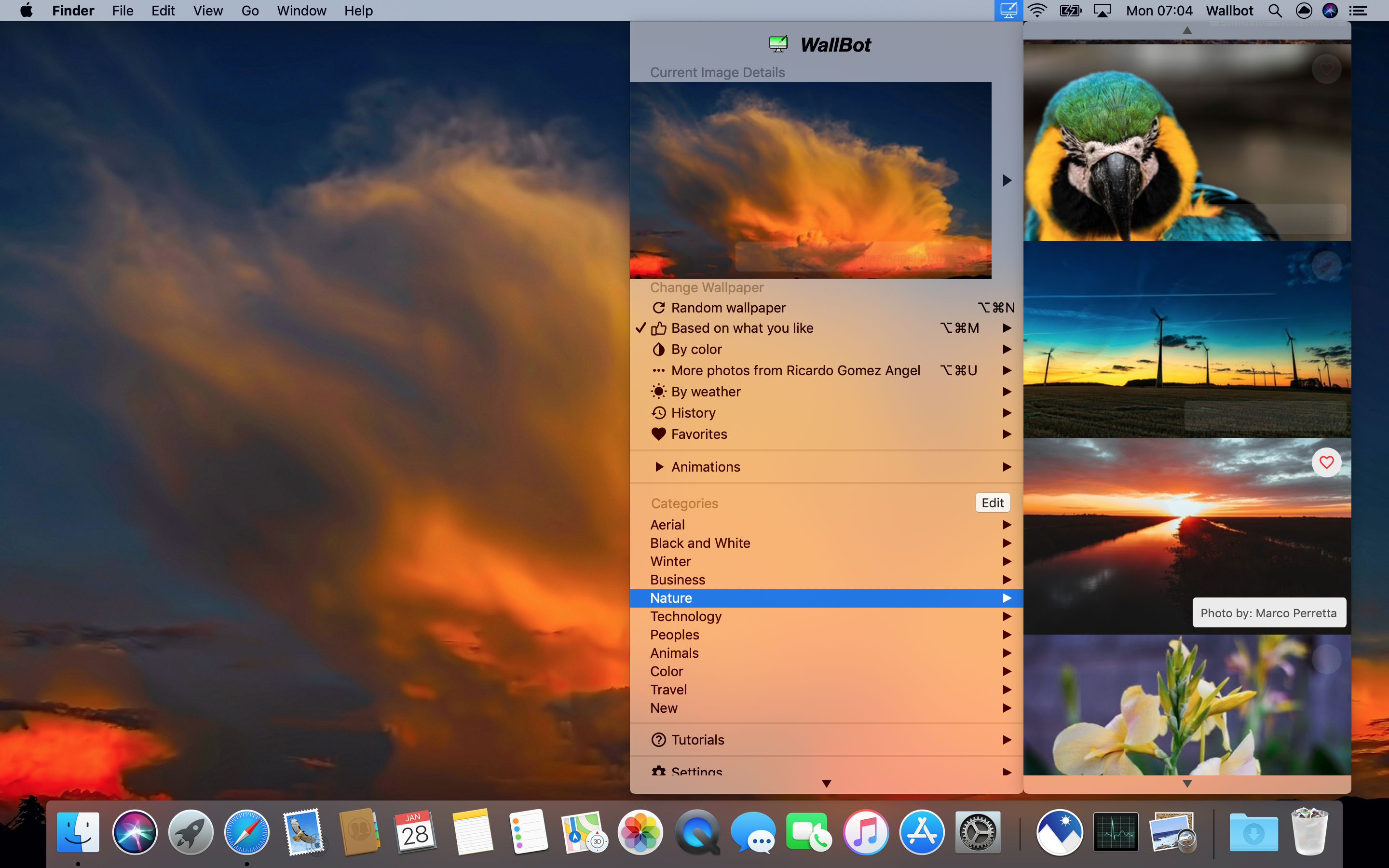Select the wind turbines wallpaper thumbnail
1389x868 pixels.
click(1186, 340)
